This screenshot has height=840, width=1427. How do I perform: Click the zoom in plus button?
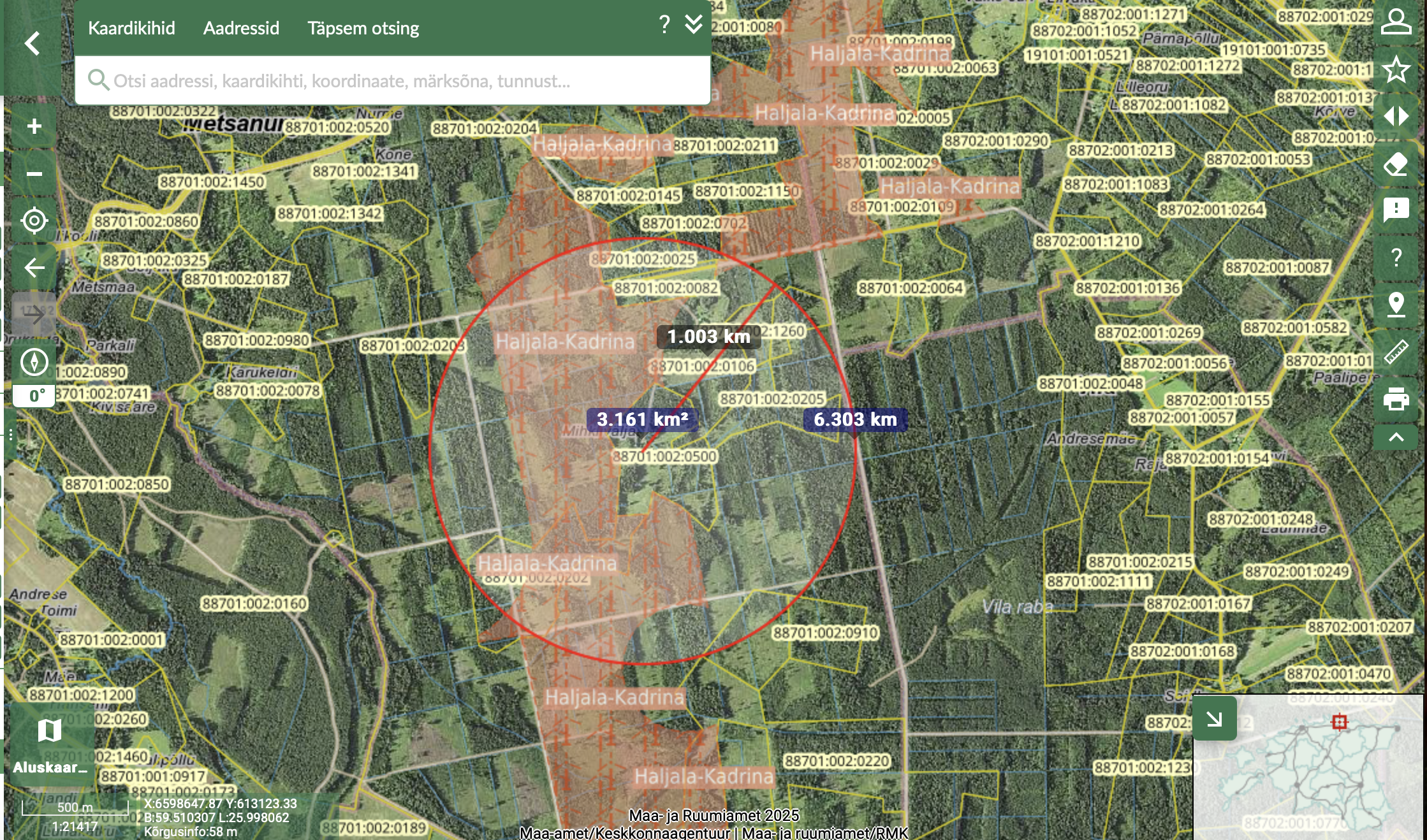point(34,126)
